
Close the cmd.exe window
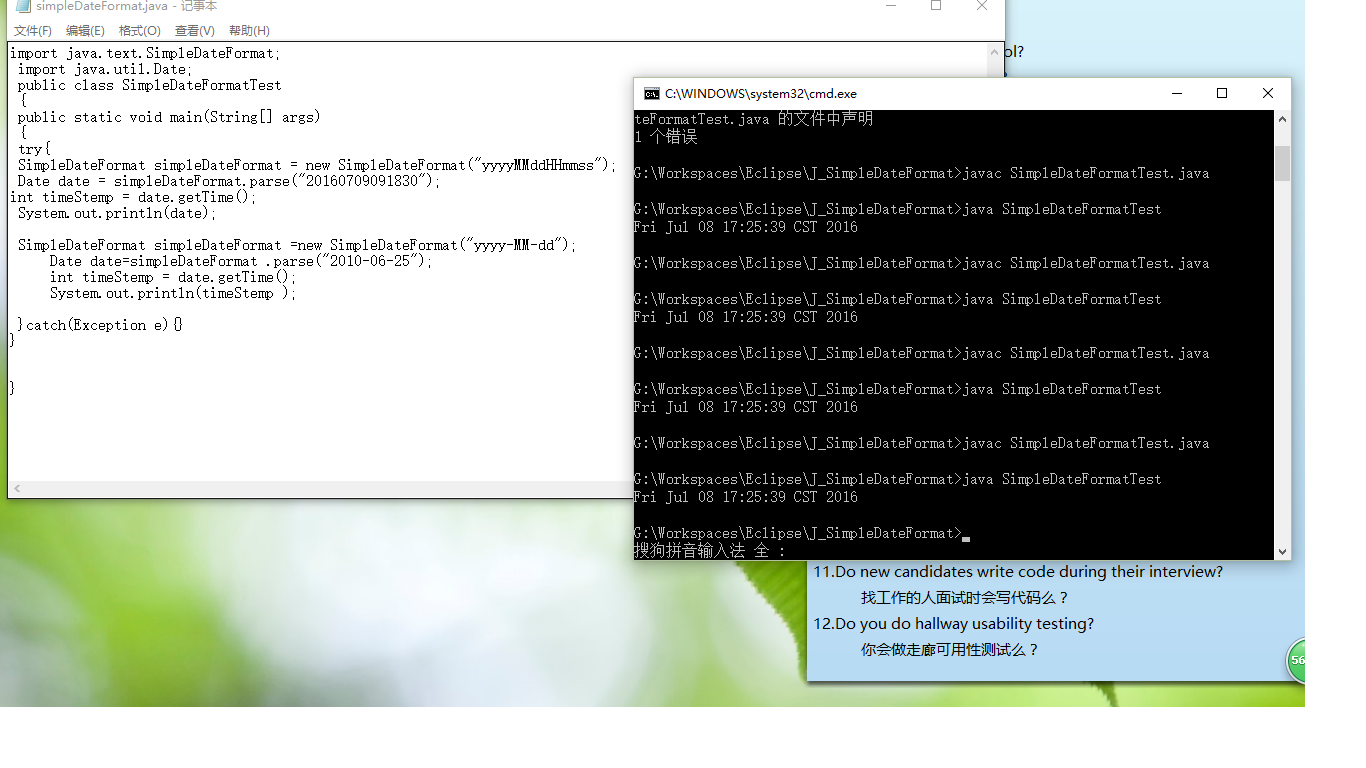coord(1268,94)
